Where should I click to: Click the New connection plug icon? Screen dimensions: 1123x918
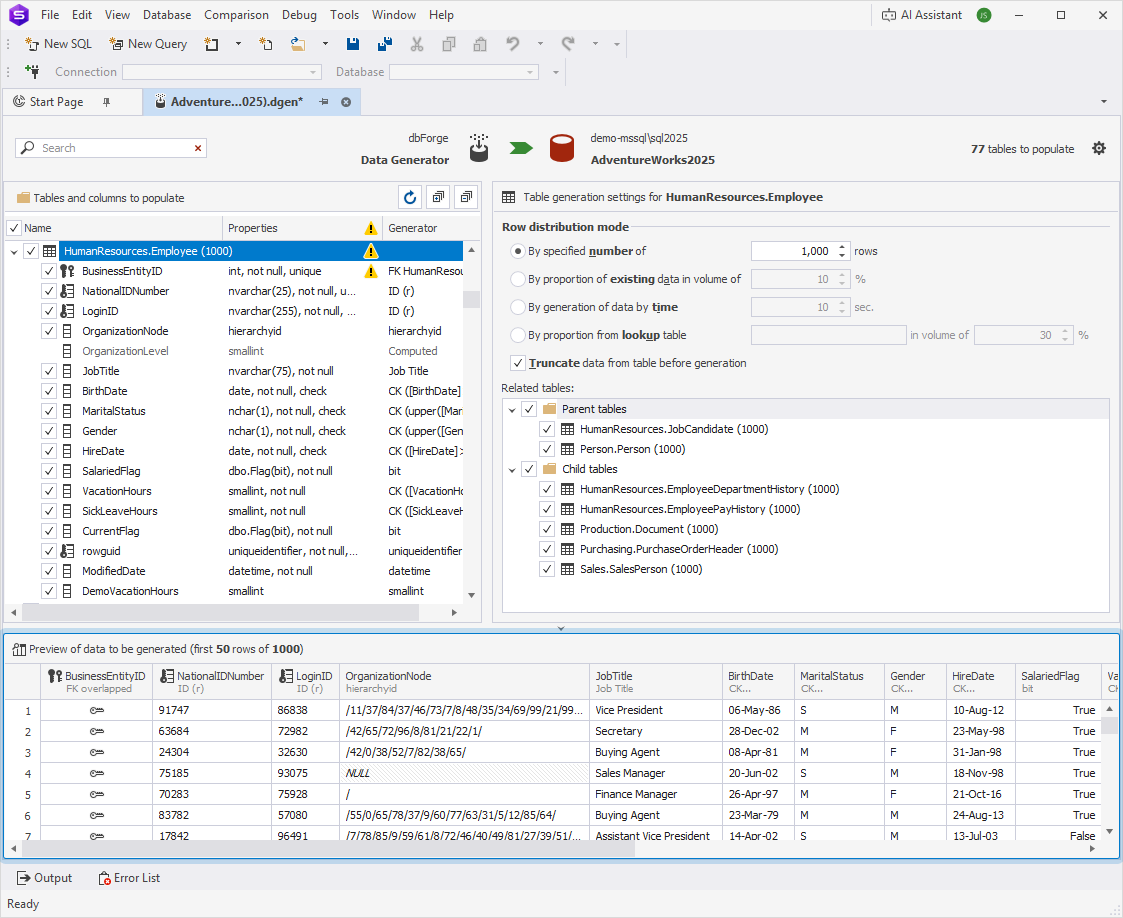32,72
